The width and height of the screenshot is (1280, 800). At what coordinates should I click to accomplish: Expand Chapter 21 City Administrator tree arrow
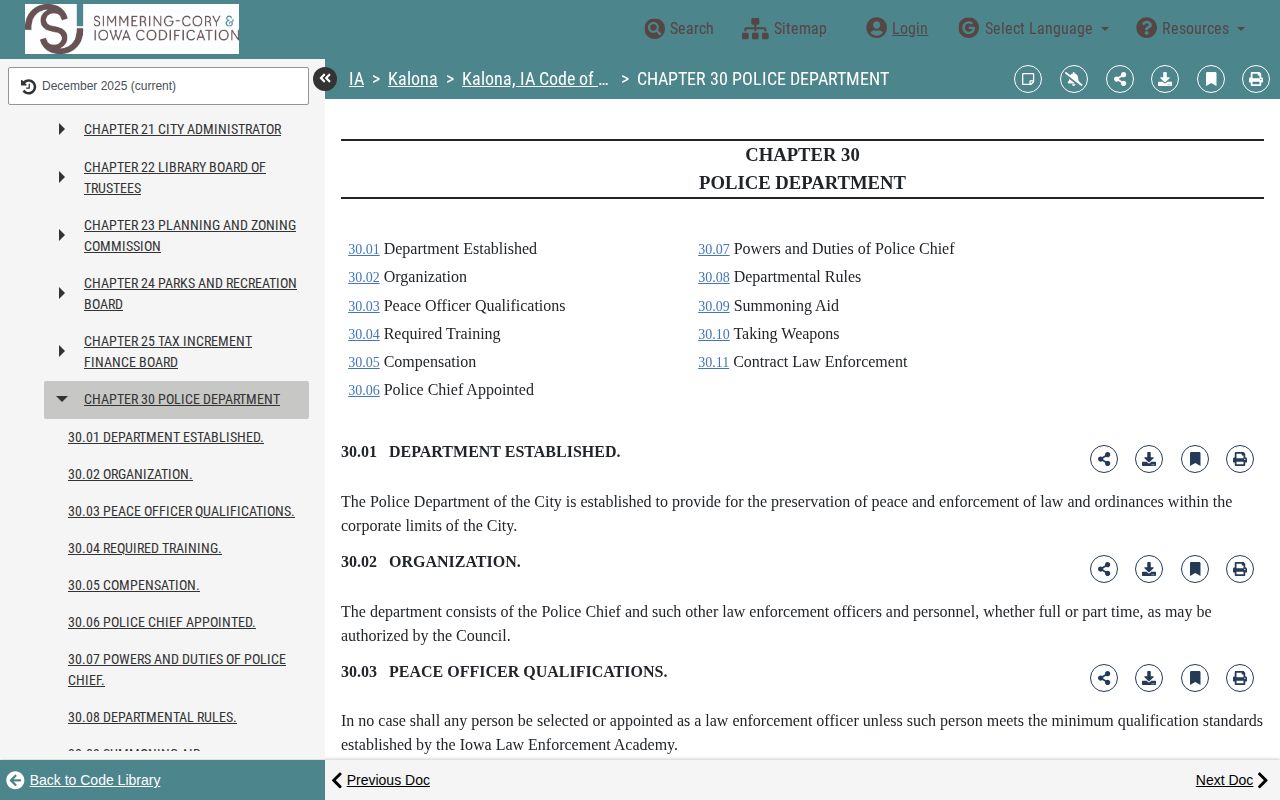pyautogui.click(x=62, y=129)
